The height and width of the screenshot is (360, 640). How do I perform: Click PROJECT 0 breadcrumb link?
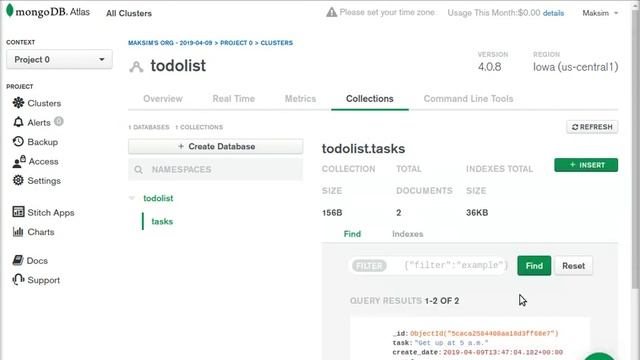coord(236,43)
